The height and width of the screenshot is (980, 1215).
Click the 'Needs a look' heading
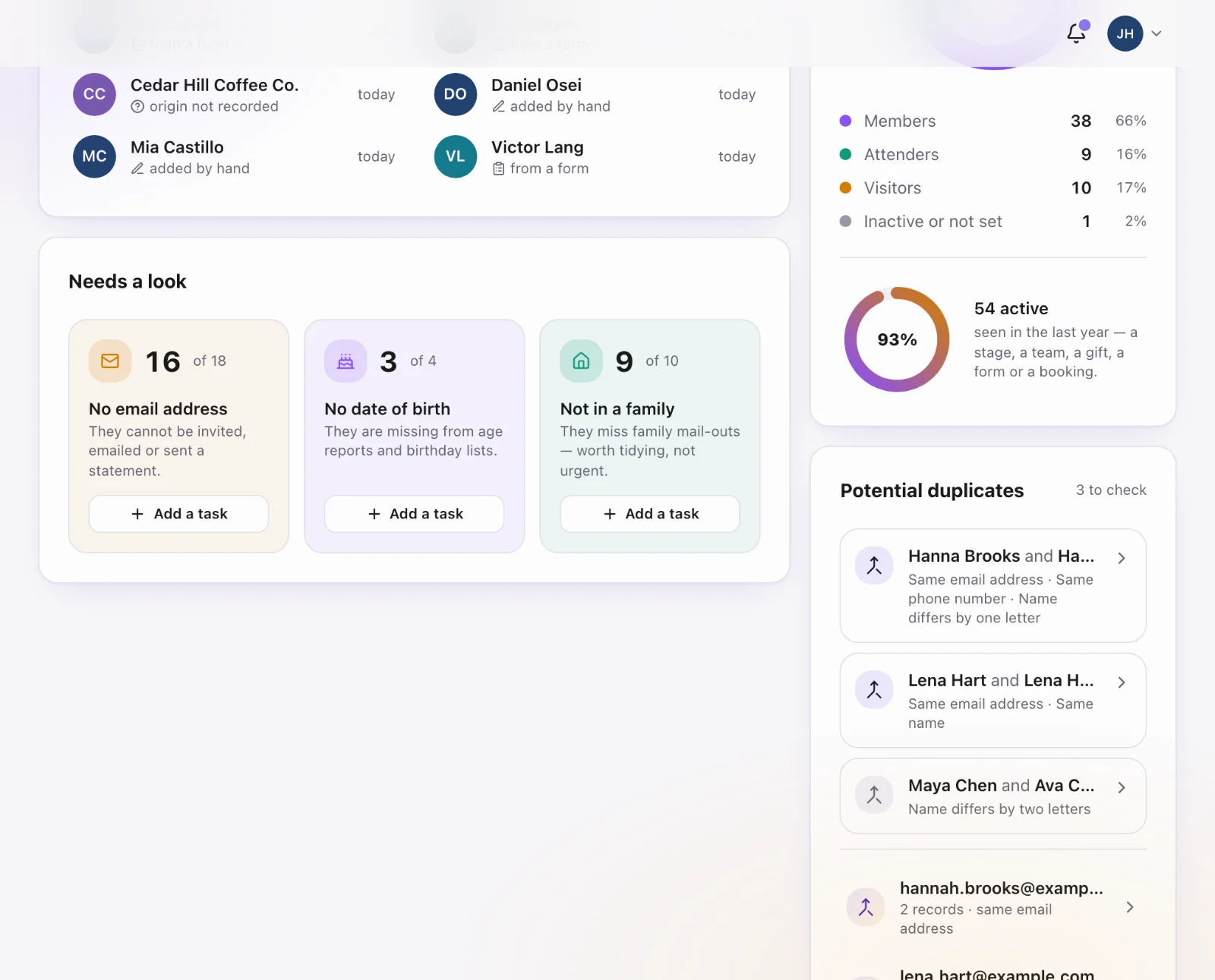point(128,282)
